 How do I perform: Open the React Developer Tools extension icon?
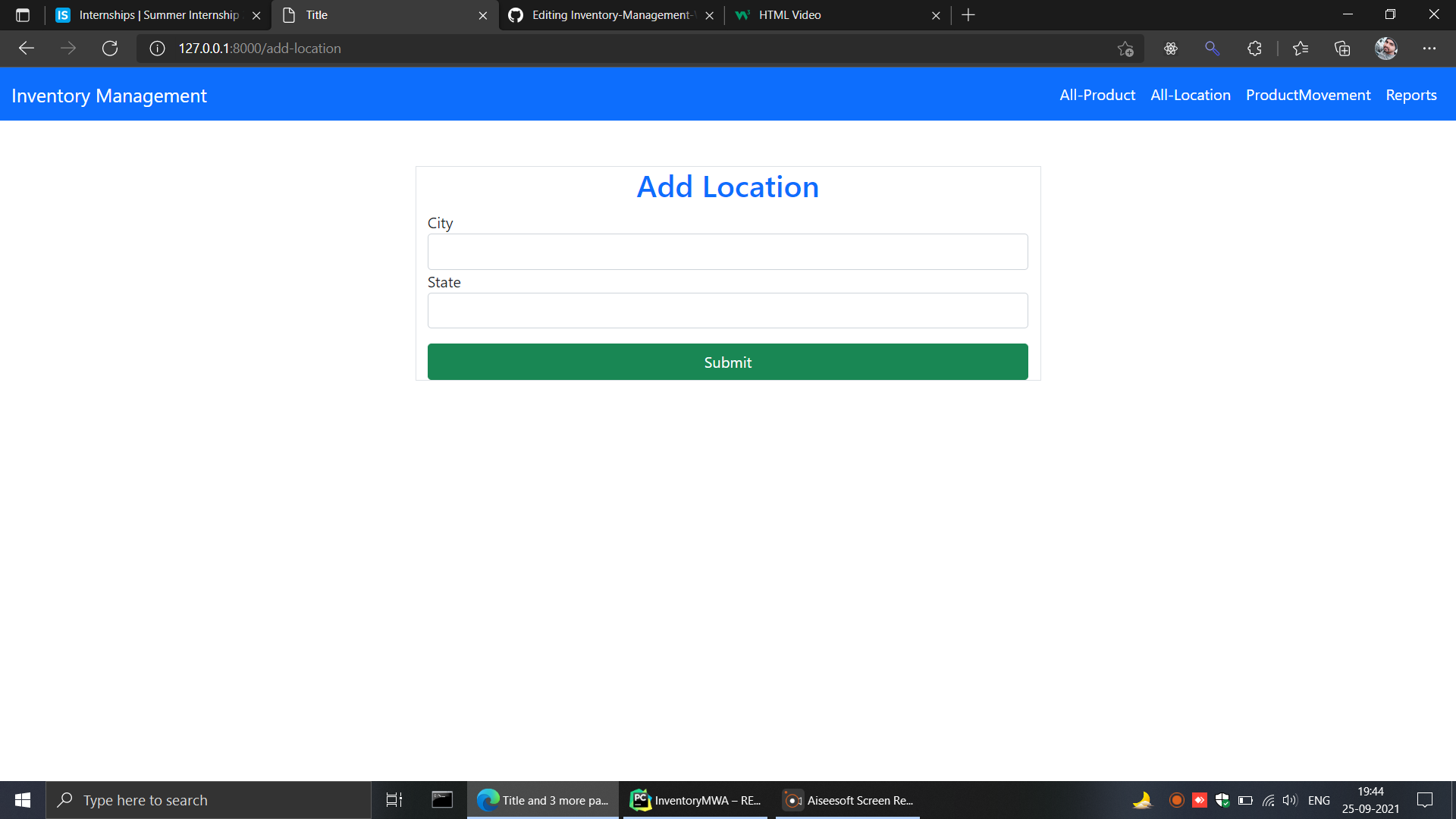coord(1171,48)
